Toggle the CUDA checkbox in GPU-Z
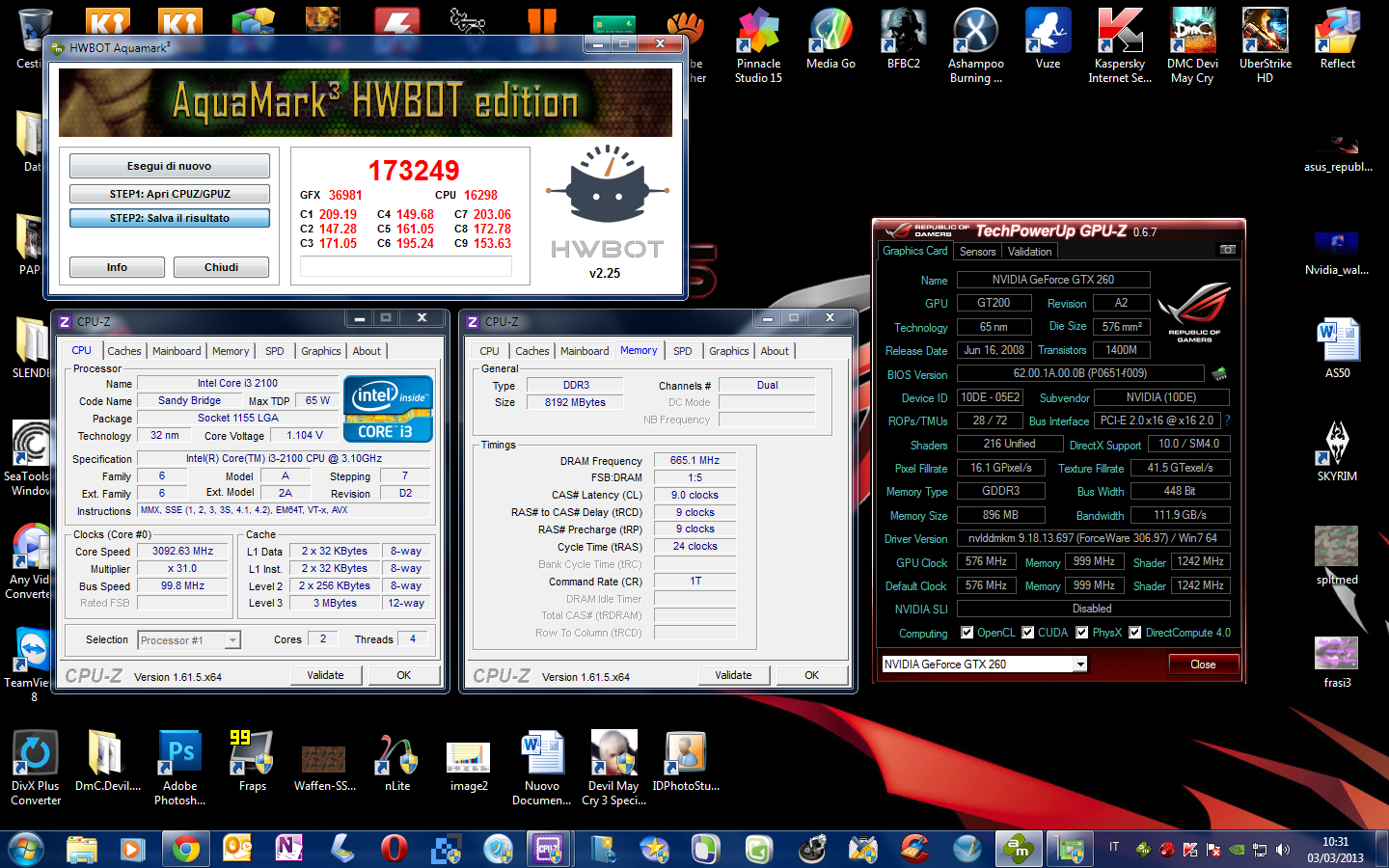1389x868 pixels. click(1028, 633)
